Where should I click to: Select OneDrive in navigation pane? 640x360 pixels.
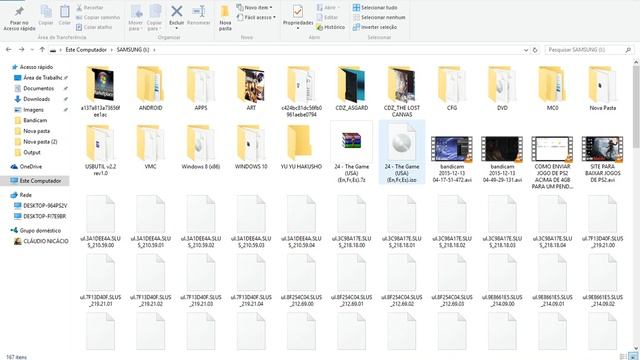click(27, 167)
